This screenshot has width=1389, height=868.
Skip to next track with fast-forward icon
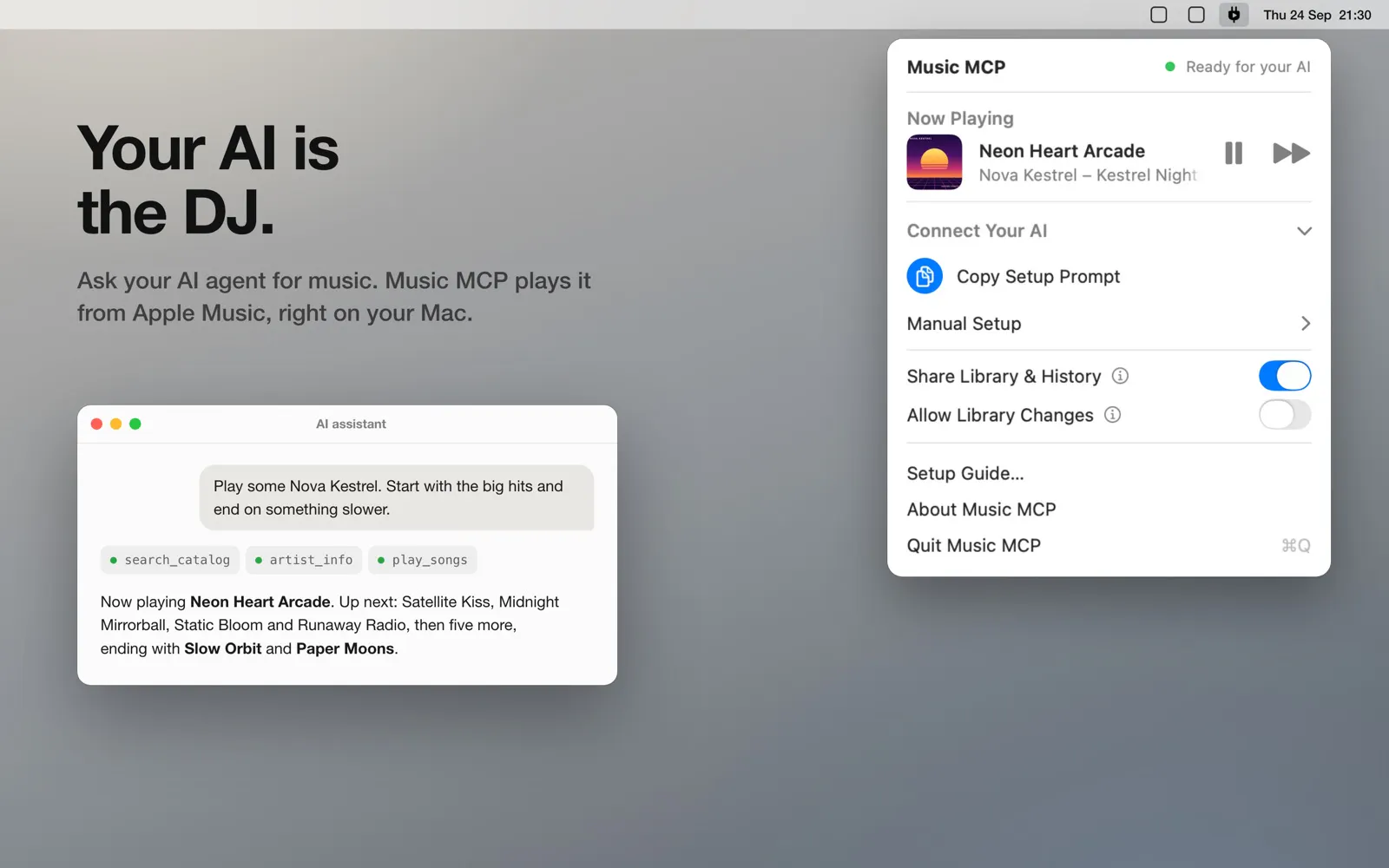pyautogui.click(x=1291, y=154)
